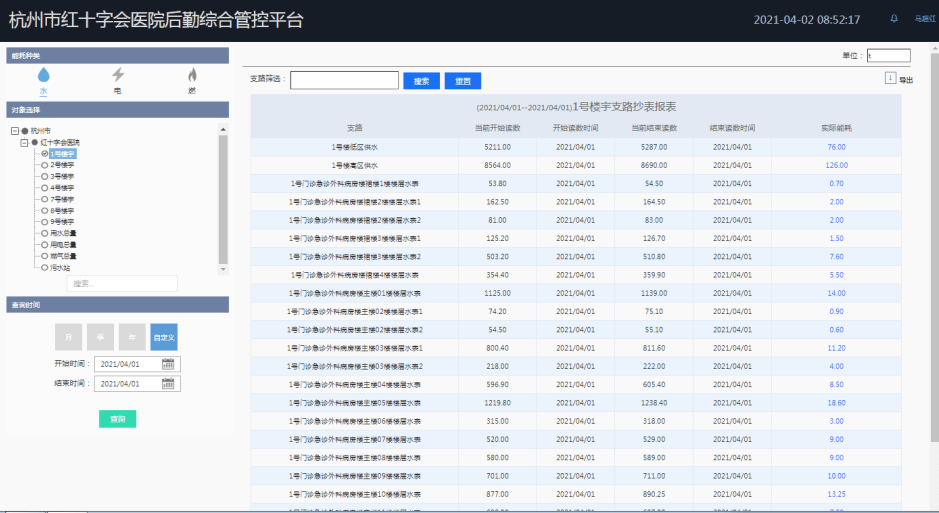Click the 结束时间 date field
Viewport: 939px width, 513px height.
tap(137, 384)
